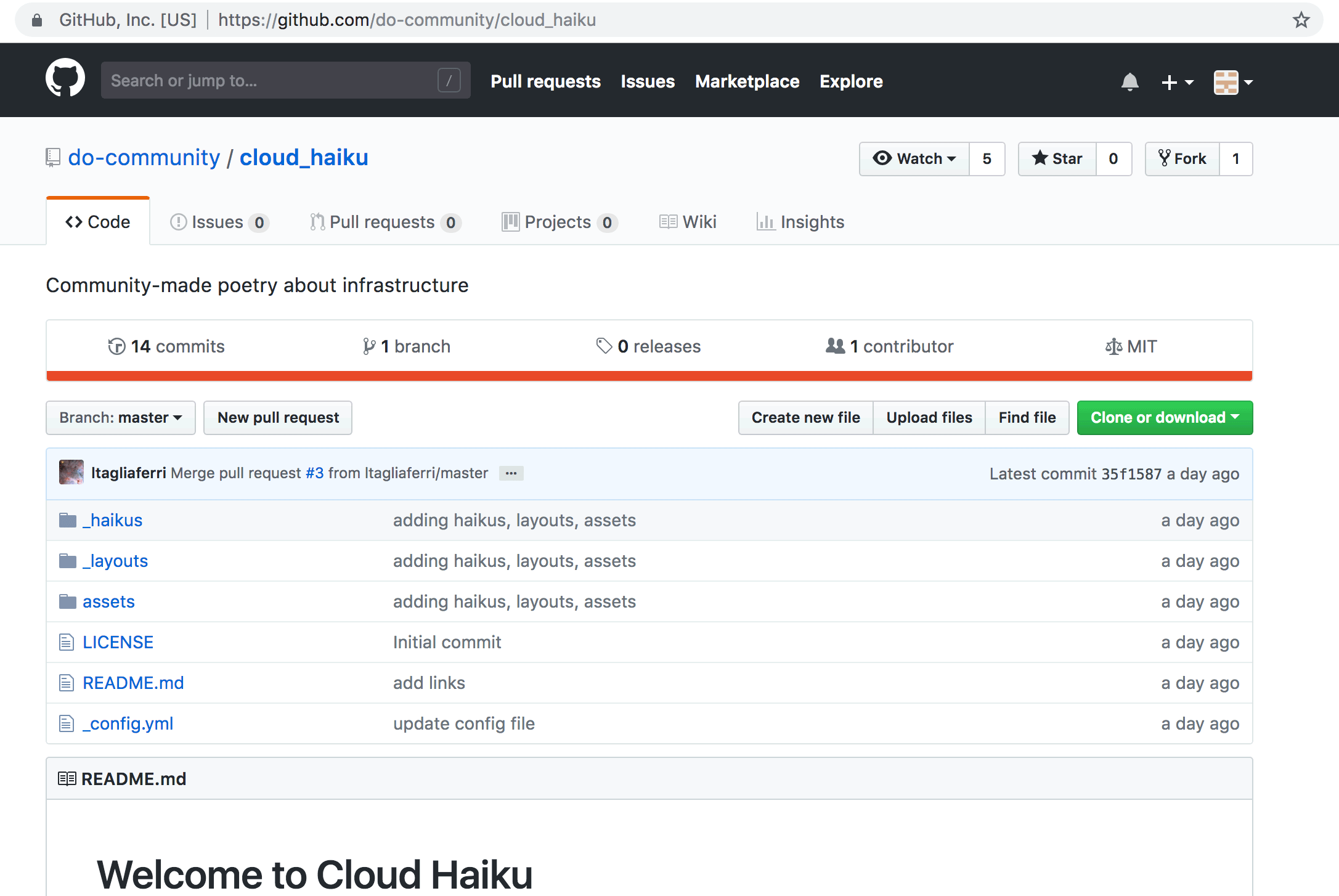Screen dimensions: 1339x896
Task: Click the contributors icon showing 1 contributor
Action: point(836,346)
